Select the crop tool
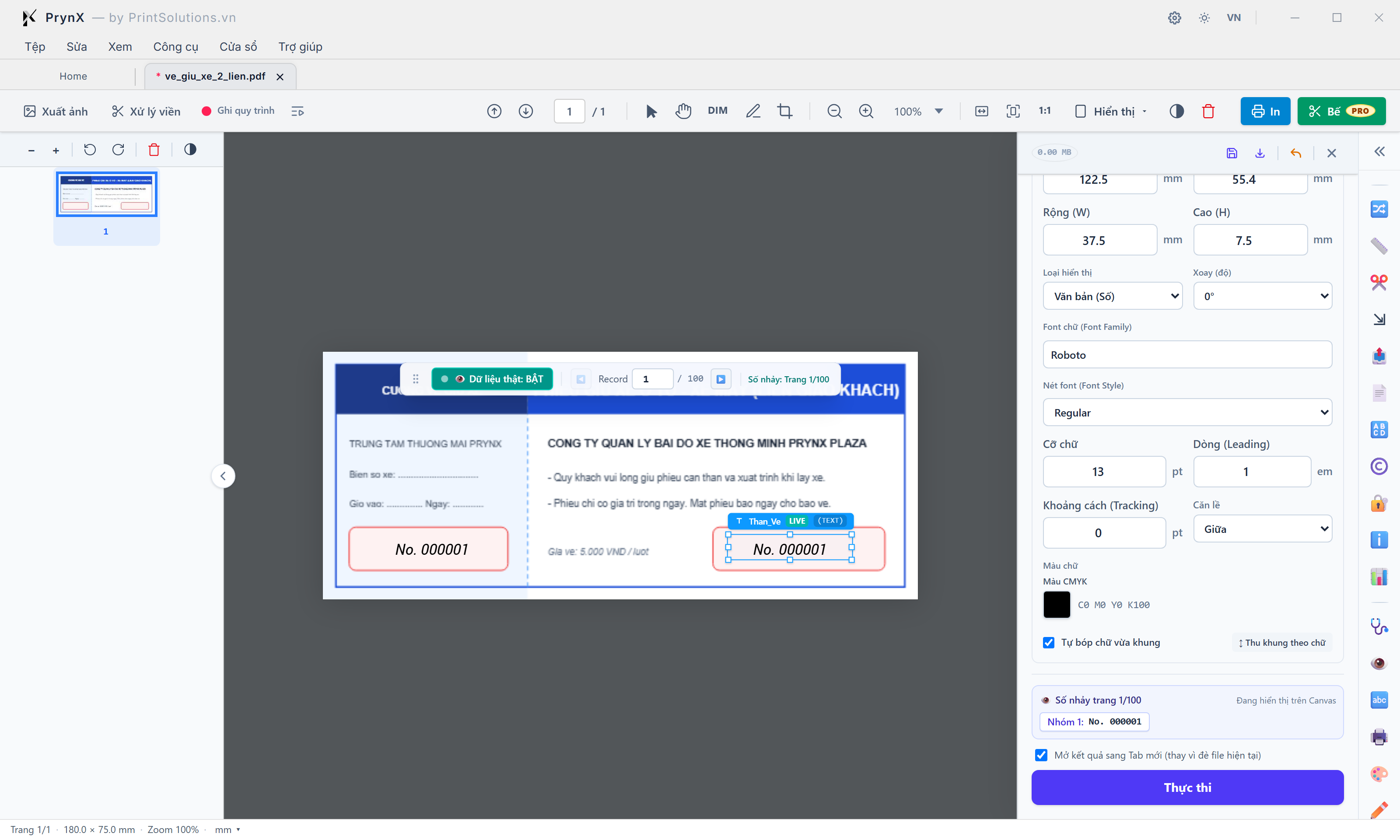The height and width of the screenshot is (840, 1400). pos(785,112)
